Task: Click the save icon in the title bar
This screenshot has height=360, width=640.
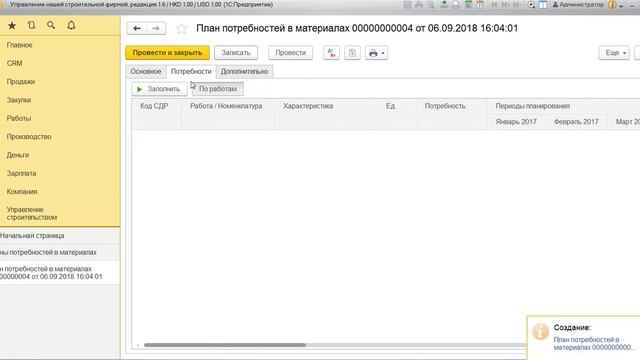Action: pos(407,5)
